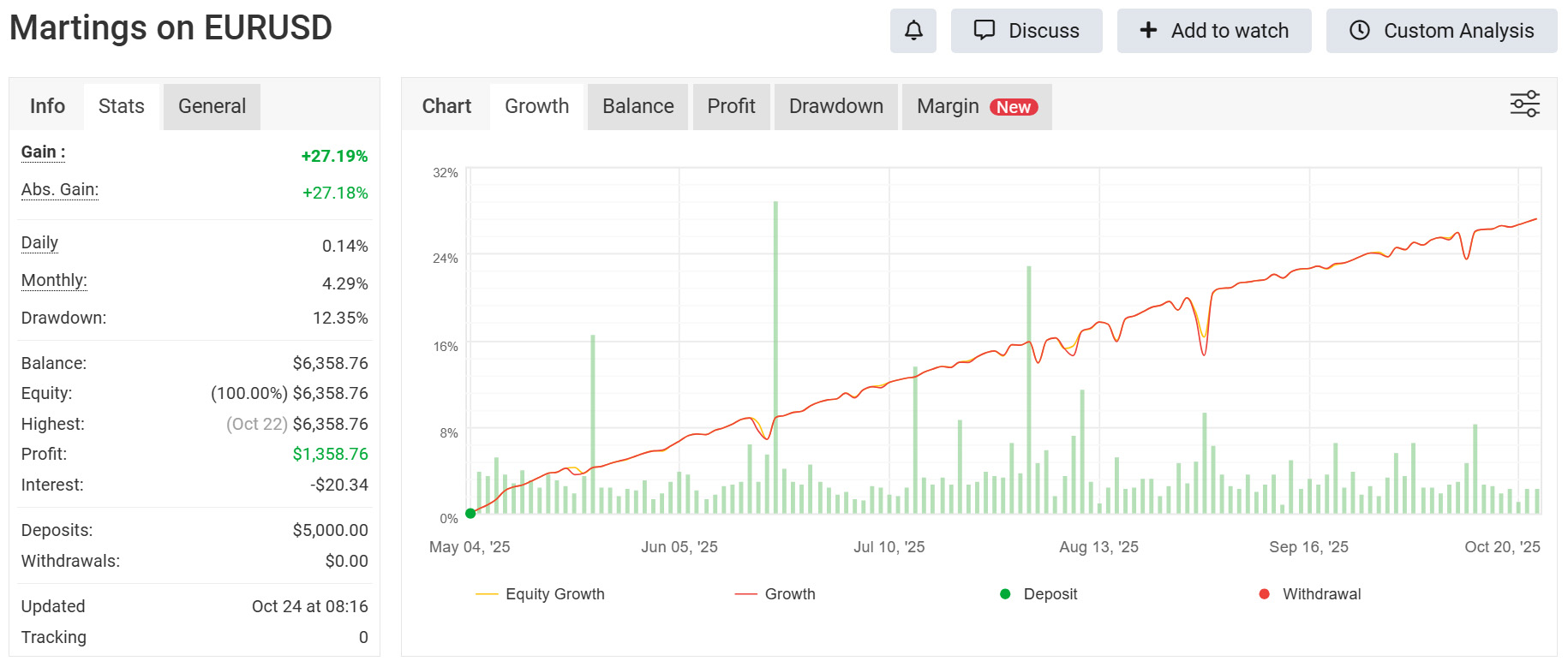This screenshot has height=661, width=1568.
Task: Click the Discuss speech bubble icon
Action: (x=984, y=31)
